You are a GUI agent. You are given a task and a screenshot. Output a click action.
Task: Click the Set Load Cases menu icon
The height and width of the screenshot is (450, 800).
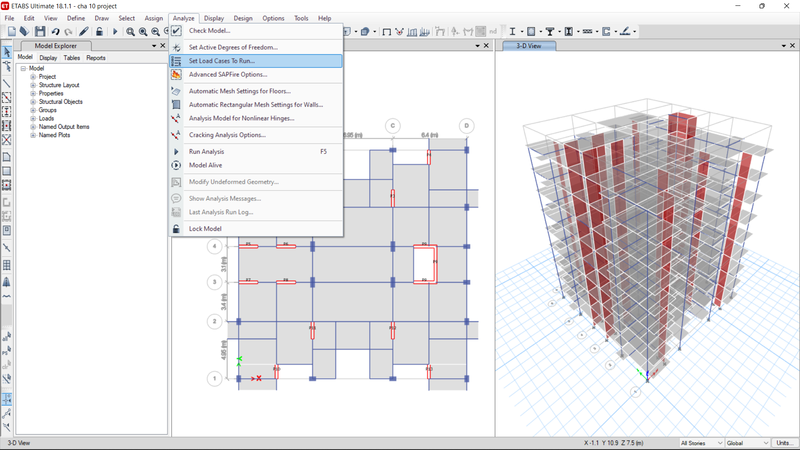tap(176, 61)
